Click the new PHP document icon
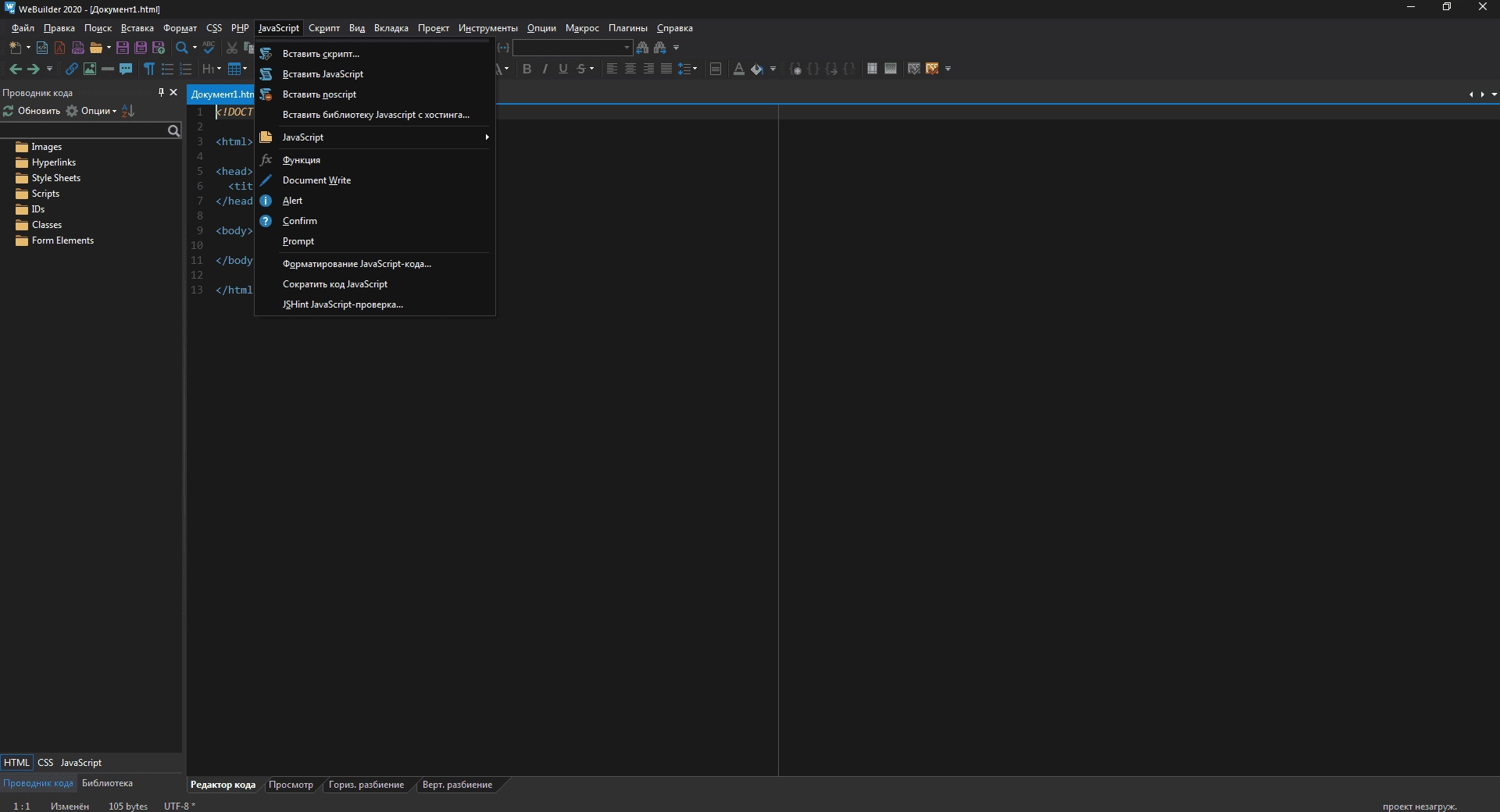This screenshot has width=1500, height=812. tap(77, 48)
